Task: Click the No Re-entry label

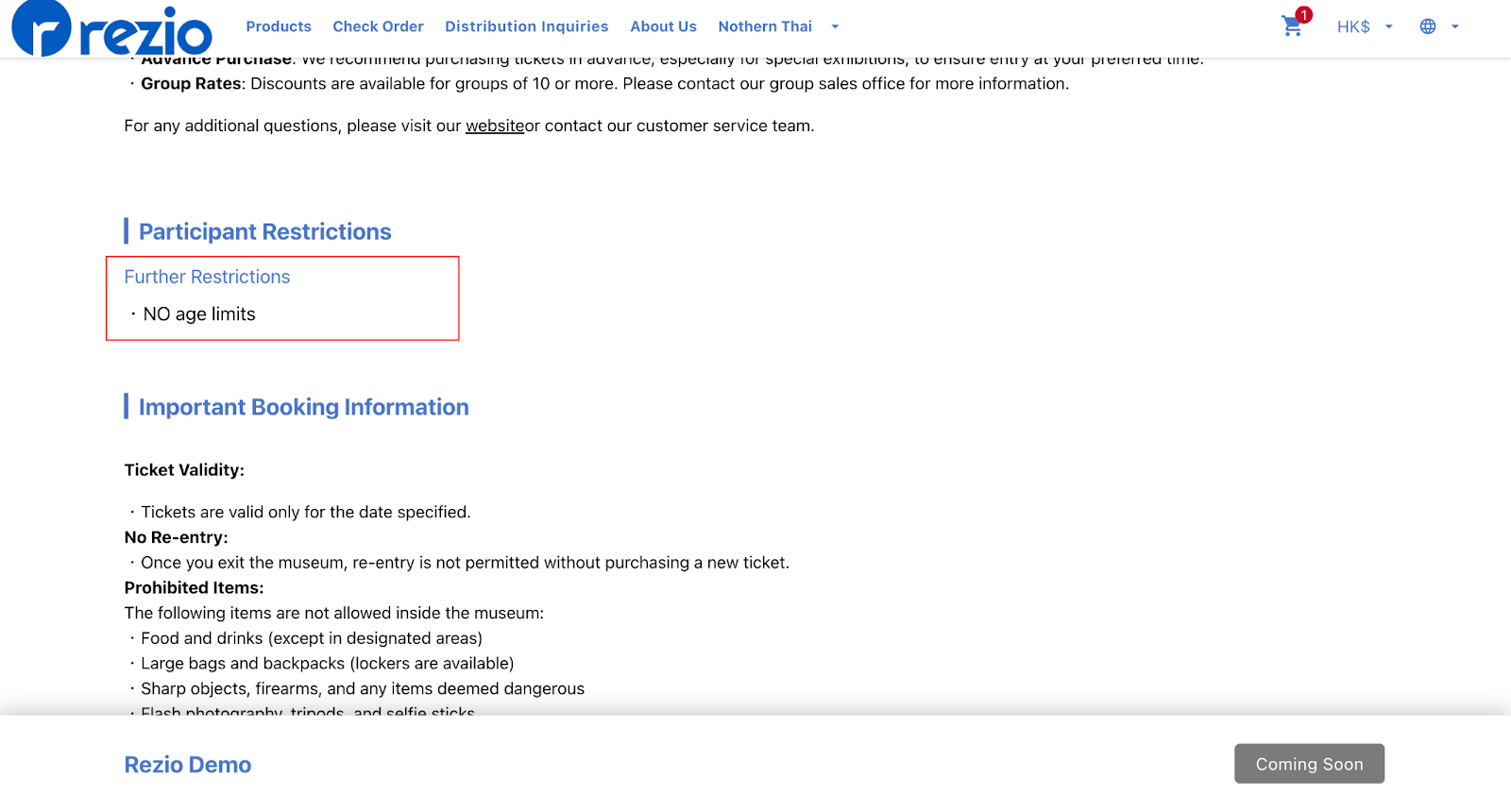Action: pos(176,537)
